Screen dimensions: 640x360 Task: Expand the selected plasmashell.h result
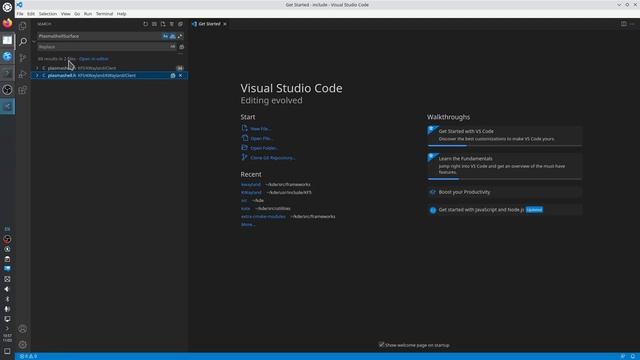coord(37,76)
